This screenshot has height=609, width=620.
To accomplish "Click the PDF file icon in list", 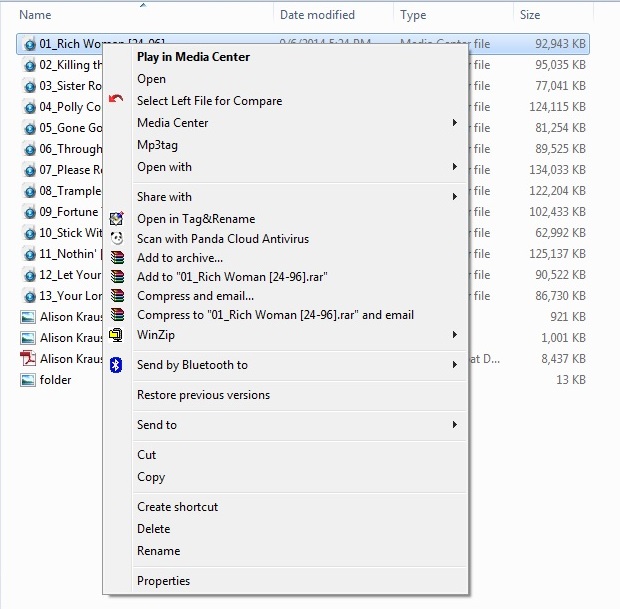I will (28, 358).
